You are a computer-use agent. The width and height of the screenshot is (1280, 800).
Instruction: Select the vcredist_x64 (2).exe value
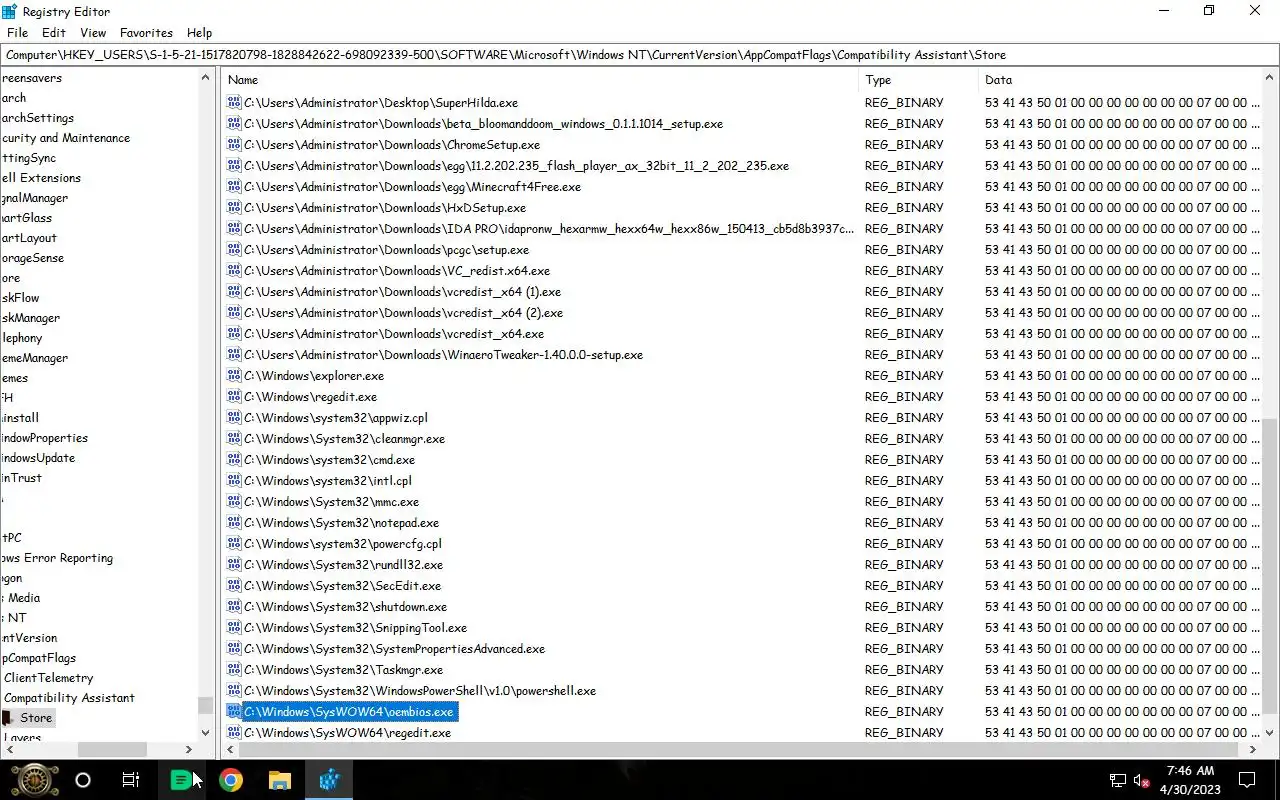(x=403, y=313)
